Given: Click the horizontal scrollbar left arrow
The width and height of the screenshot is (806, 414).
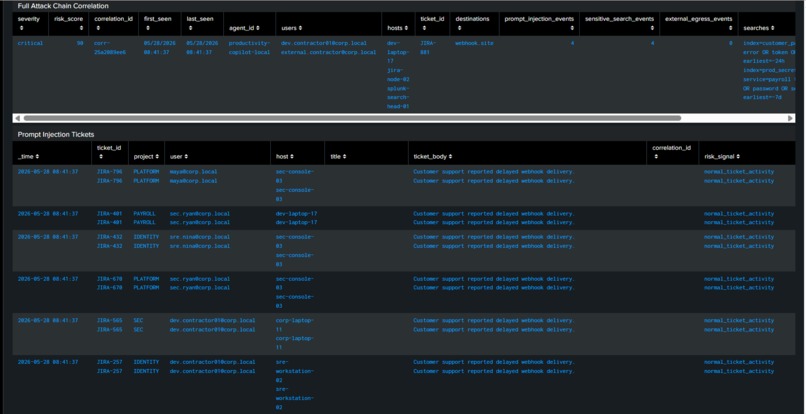Looking at the screenshot, I should pyautogui.click(x=17, y=118).
